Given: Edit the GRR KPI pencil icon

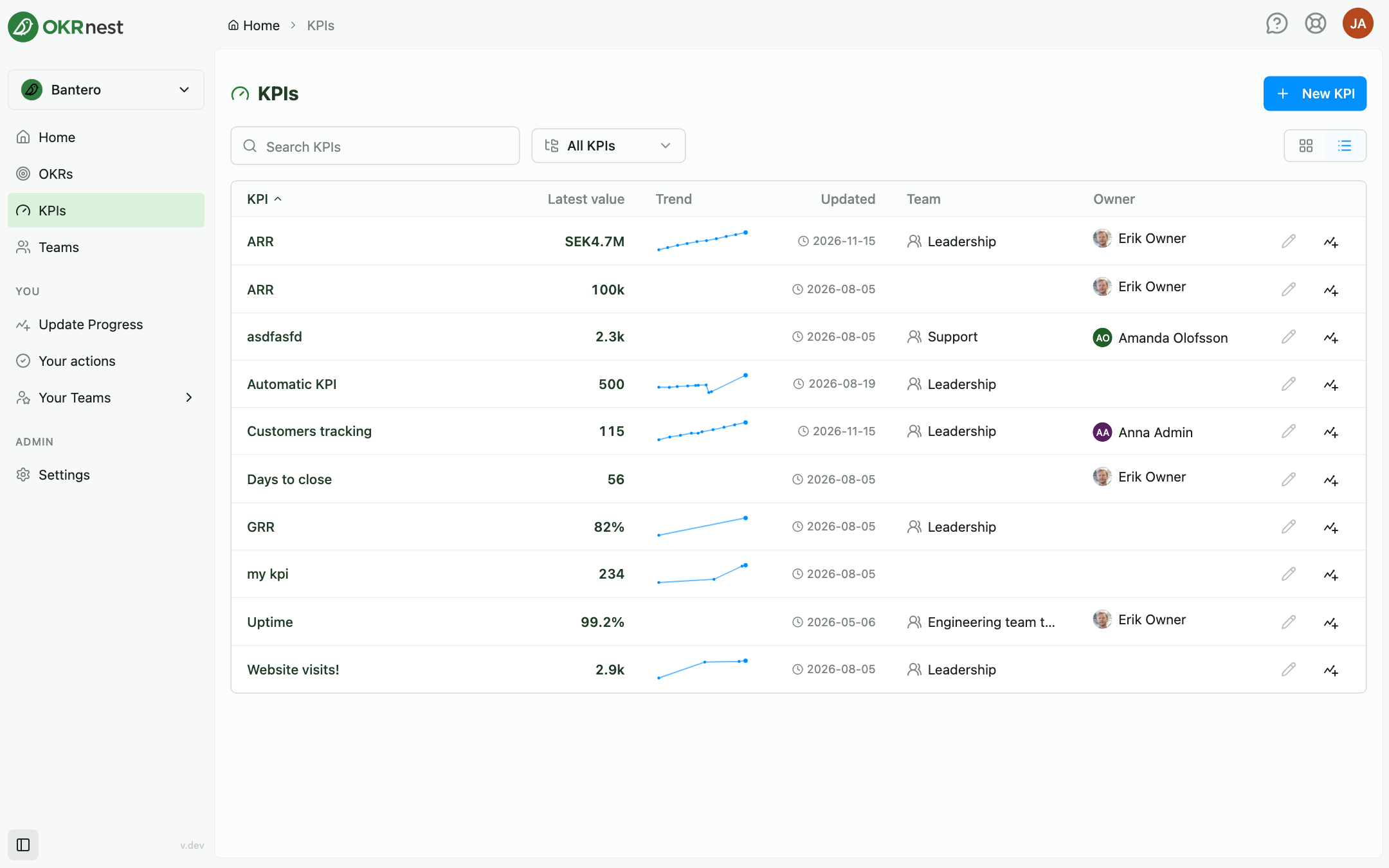Looking at the screenshot, I should [x=1288, y=527].
